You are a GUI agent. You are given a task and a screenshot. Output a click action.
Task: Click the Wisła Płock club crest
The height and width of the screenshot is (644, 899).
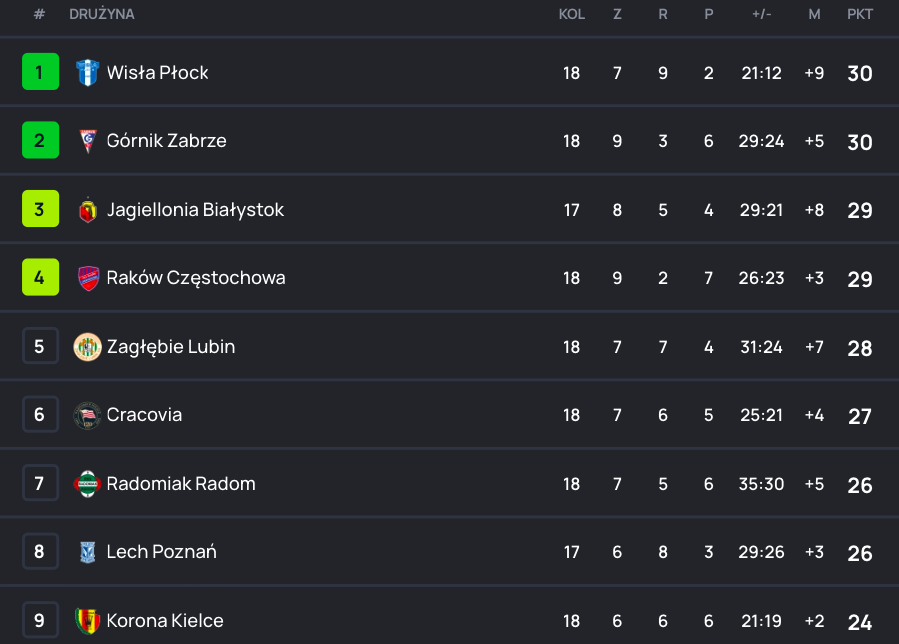click(x=88, y=72)
